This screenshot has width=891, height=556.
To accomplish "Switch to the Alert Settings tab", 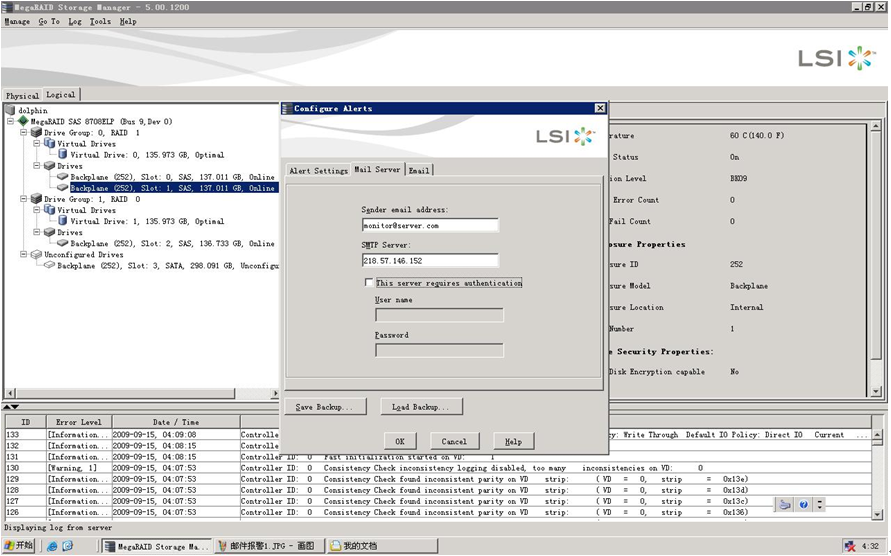I will point(318,171).
